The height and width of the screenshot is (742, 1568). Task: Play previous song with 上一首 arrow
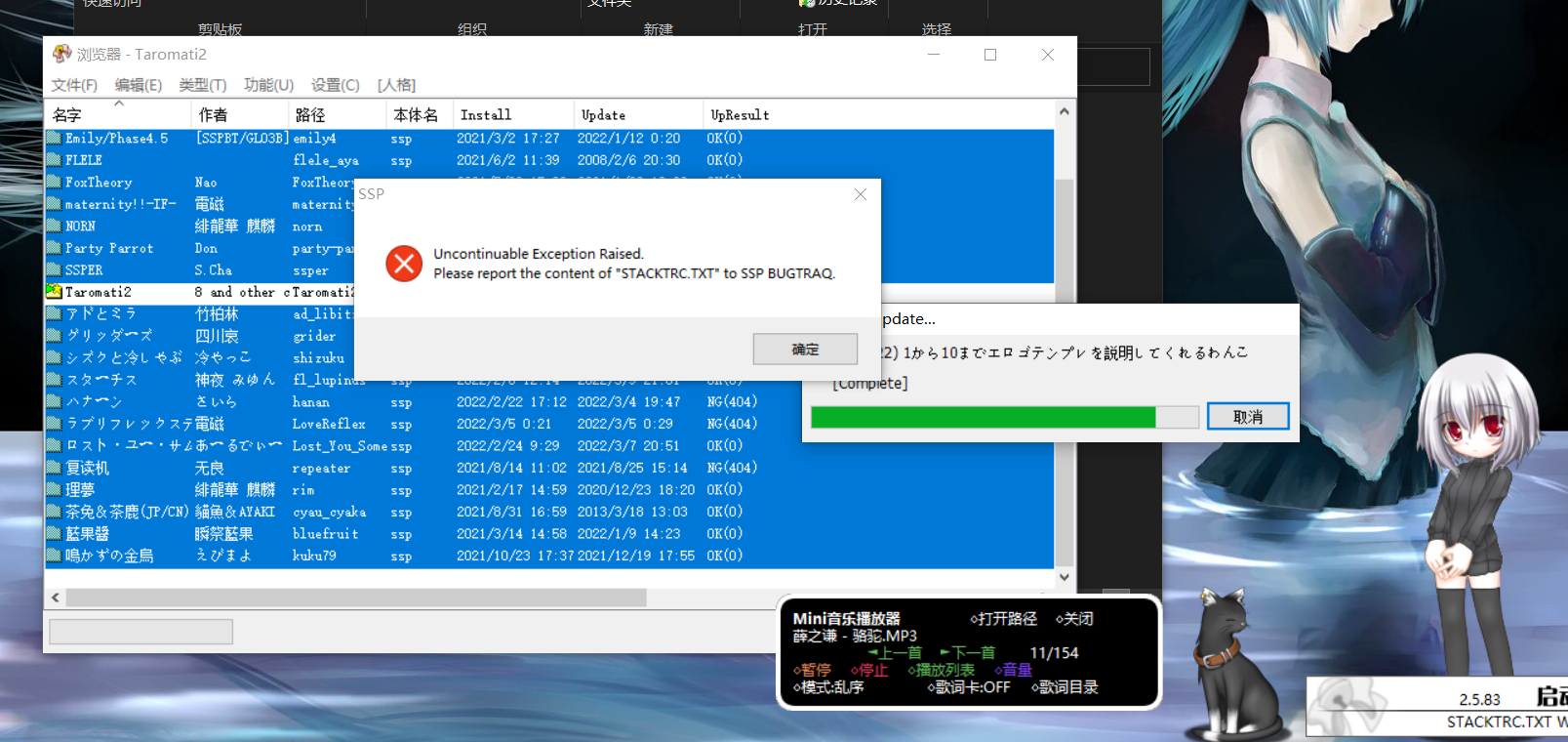click(895, 652)
